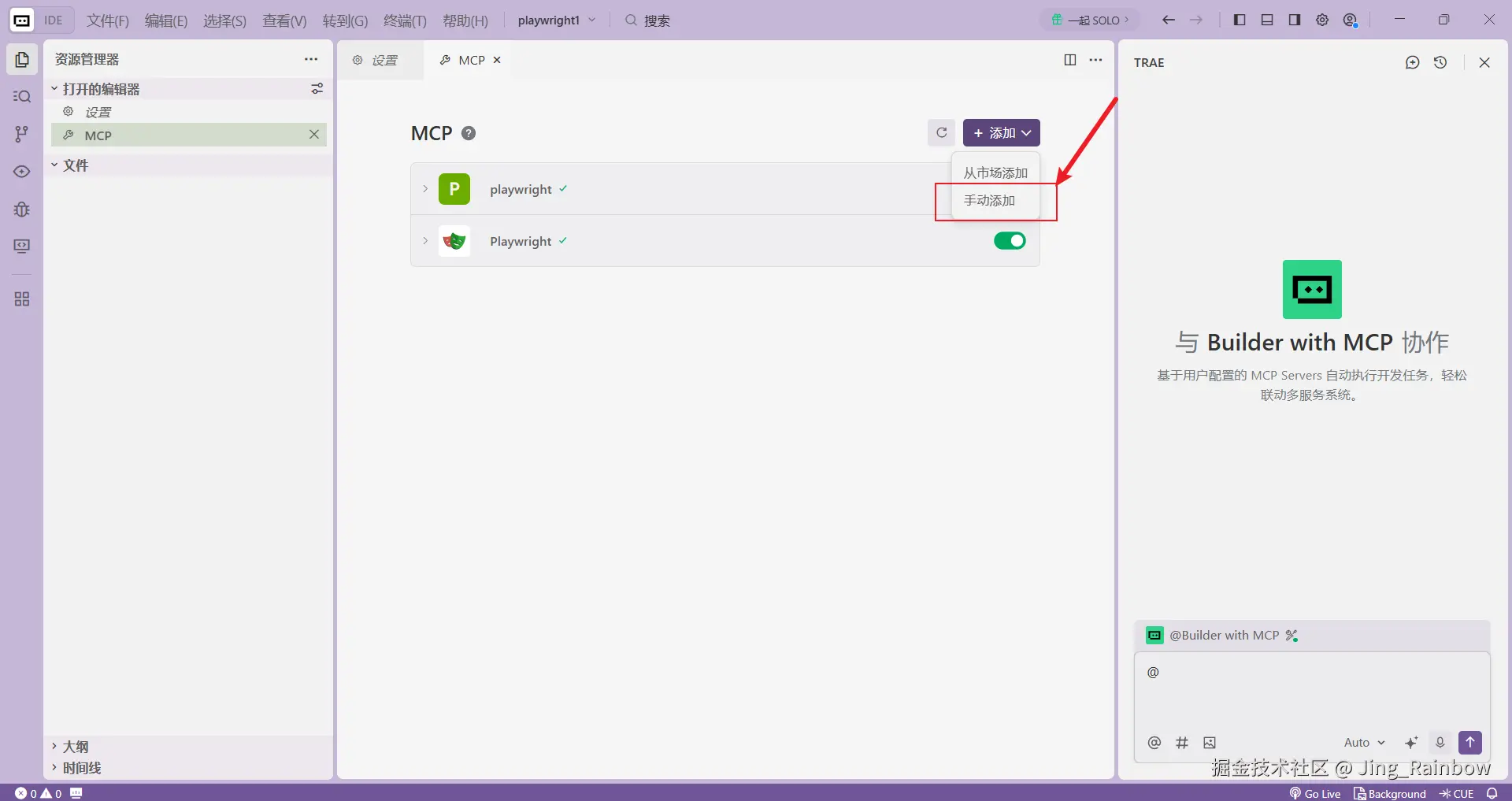Expand the 大纲 outline section
1512x801 pixels.
pos(76,747)
